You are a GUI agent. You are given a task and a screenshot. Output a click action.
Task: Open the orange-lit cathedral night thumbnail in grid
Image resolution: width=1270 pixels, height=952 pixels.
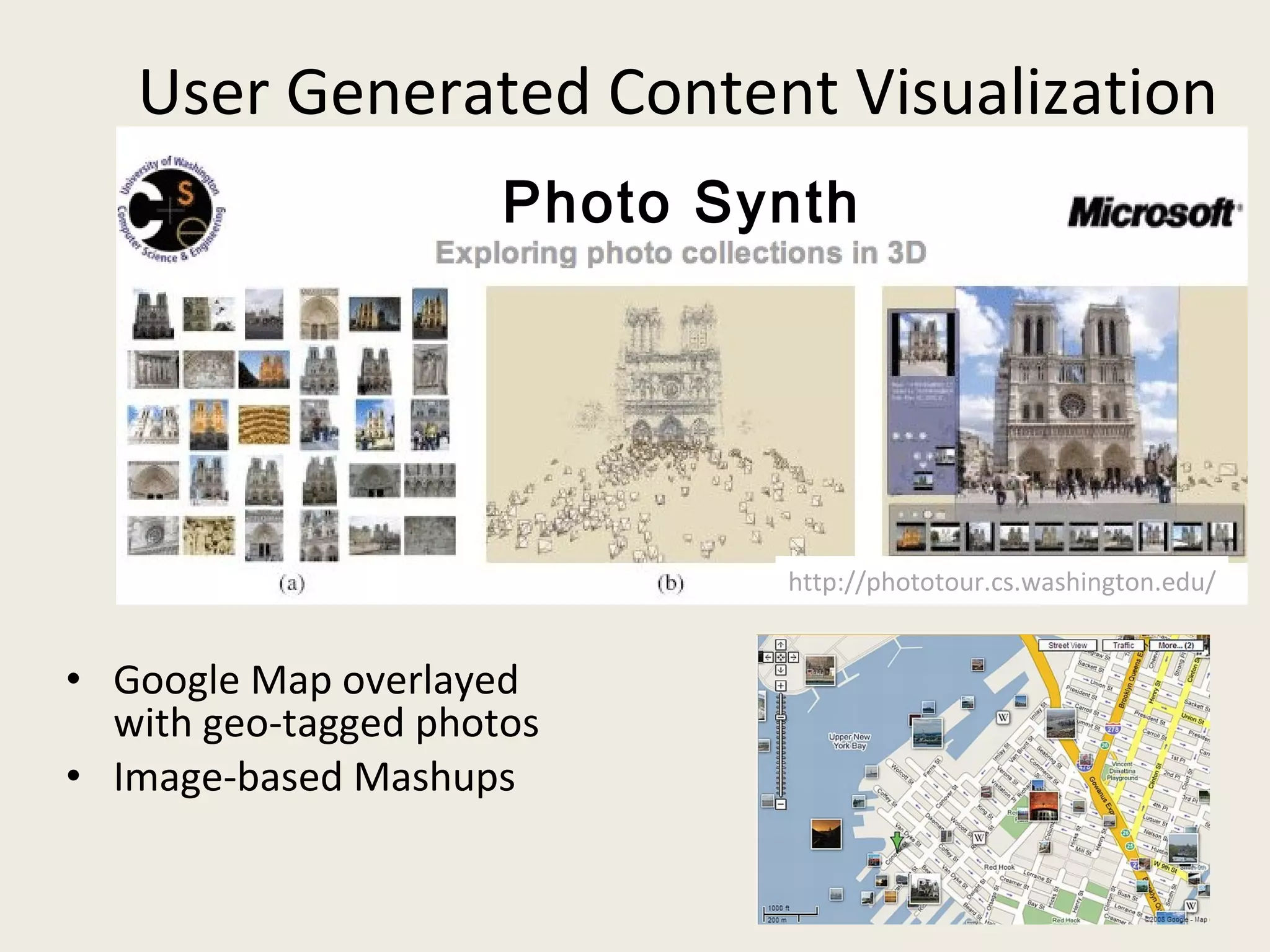(264, 369)
